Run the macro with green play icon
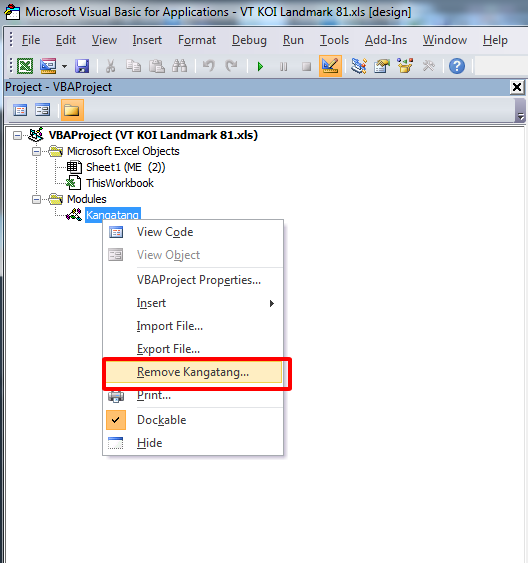Image resolution: width=528 pixels, height=563 pixels. [x=261, y=66]
